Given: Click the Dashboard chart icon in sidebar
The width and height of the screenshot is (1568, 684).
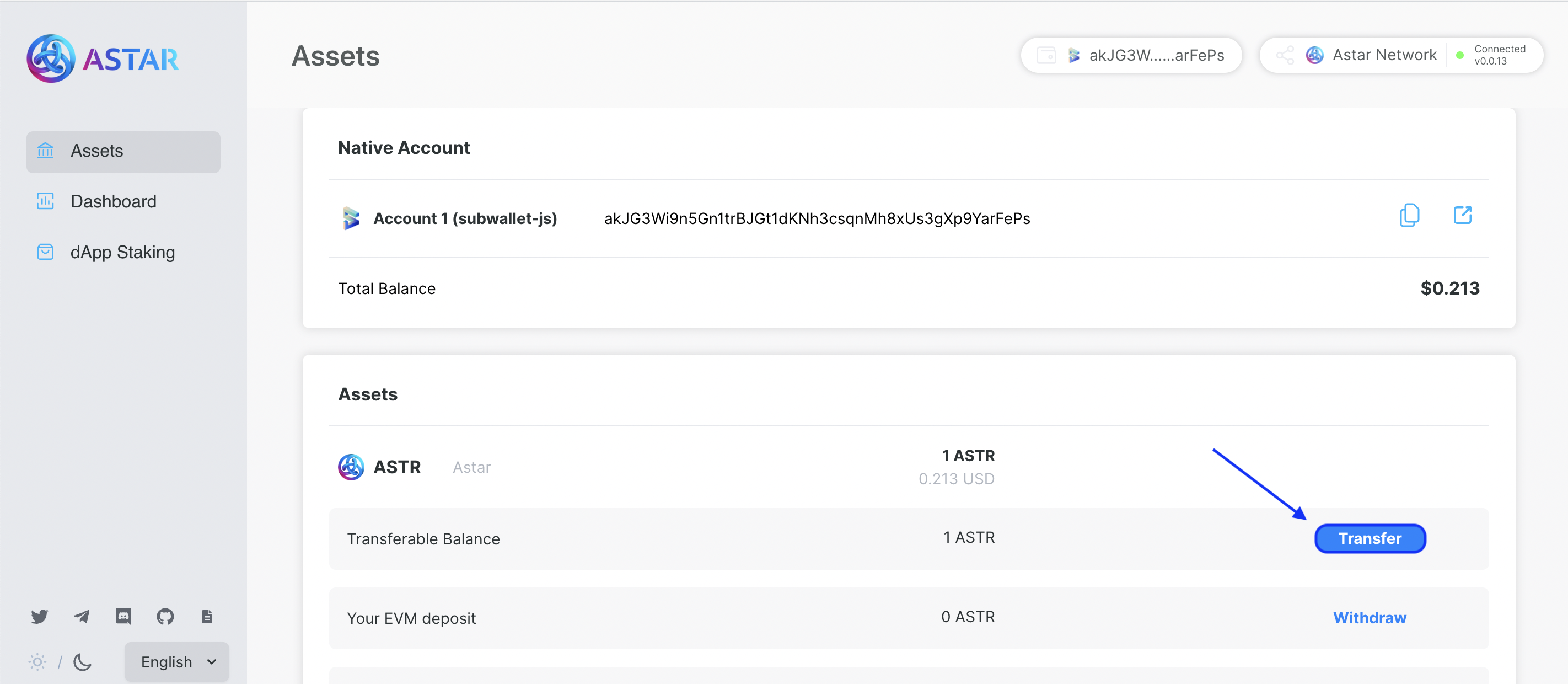Looking at the screenshot, I should pos(46,201).
